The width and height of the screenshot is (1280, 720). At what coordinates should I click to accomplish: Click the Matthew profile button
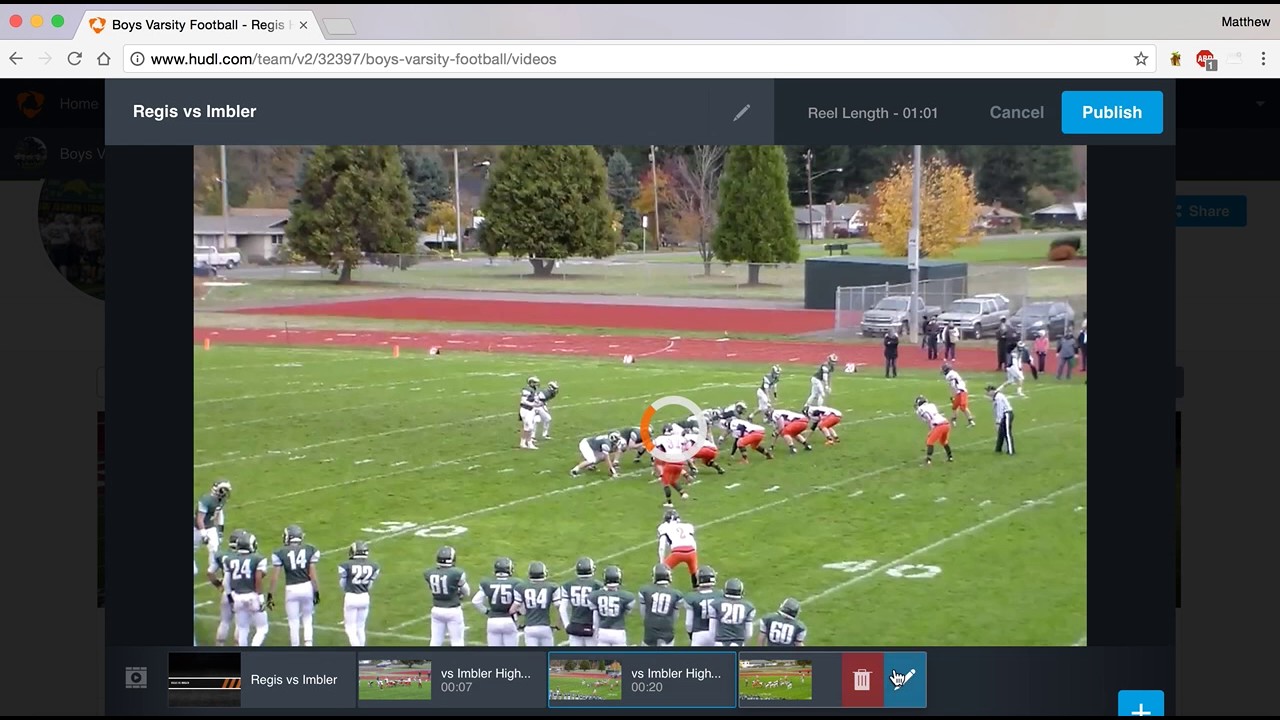1246,22
